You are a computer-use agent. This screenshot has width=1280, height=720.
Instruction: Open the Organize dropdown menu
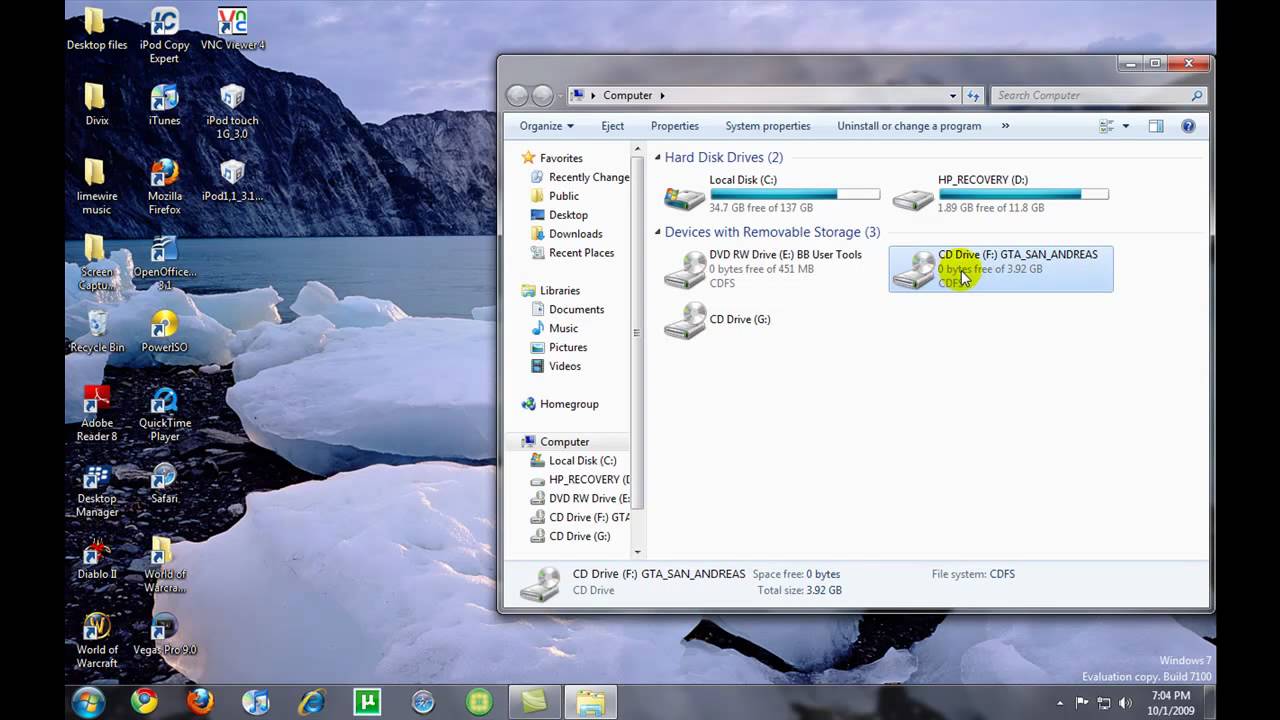(x=546, y=126)
